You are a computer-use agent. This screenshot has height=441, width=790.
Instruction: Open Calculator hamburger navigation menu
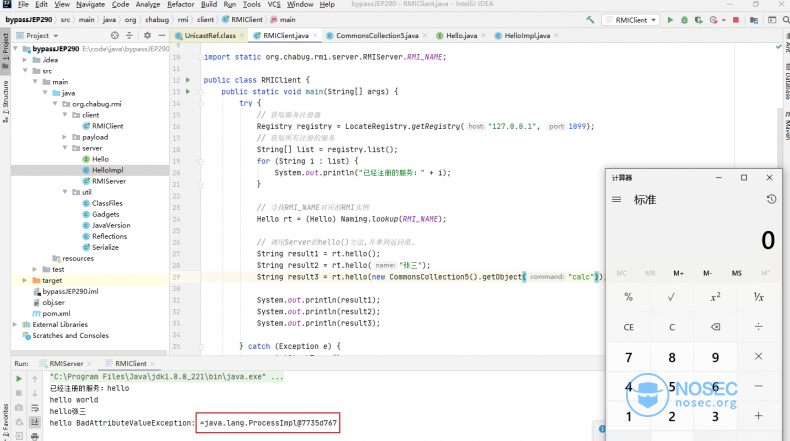(616, 200)
